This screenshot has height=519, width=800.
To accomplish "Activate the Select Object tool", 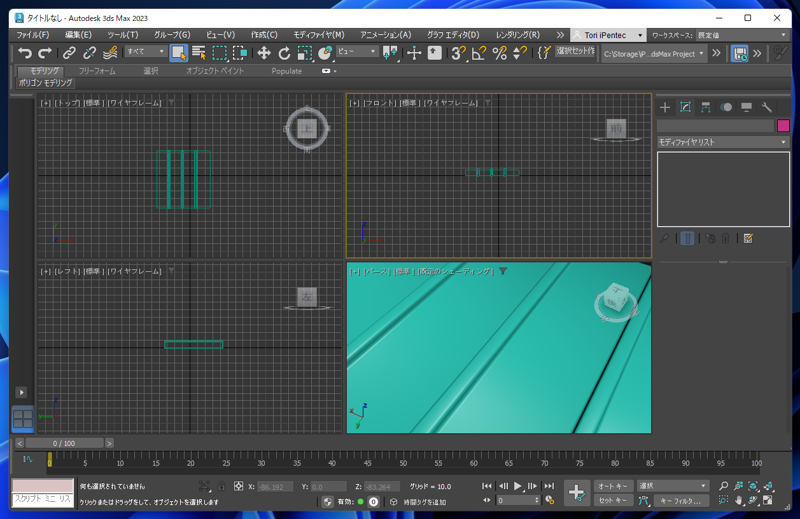I will tap(178, 53).
